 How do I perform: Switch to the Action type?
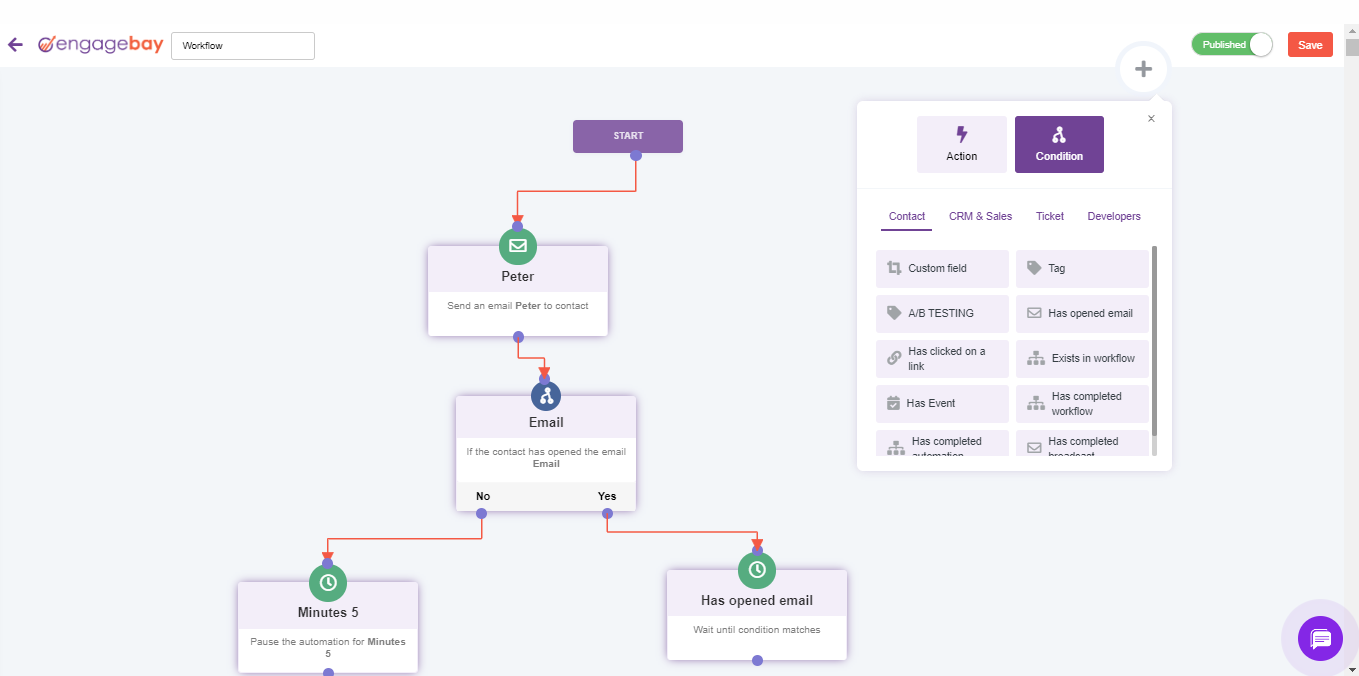pyautogui.click(x=962, y=144)
